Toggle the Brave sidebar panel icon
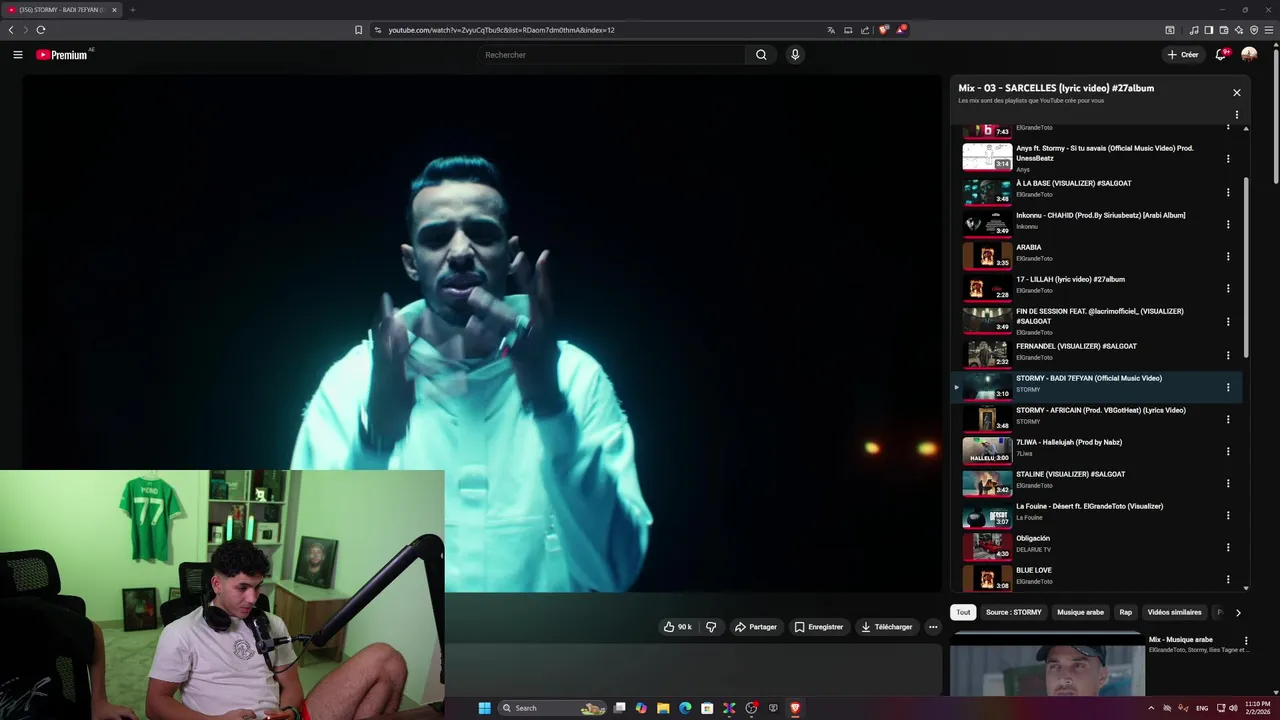This screenshot has height=720, width=1280. click(1208, 30)
